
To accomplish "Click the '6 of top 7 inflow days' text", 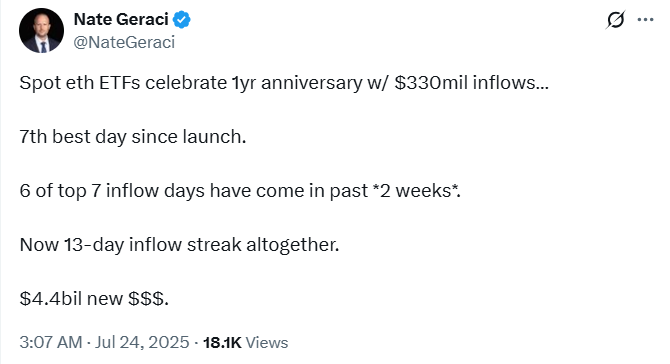I will pyautogui.click(x=112, y=191).
